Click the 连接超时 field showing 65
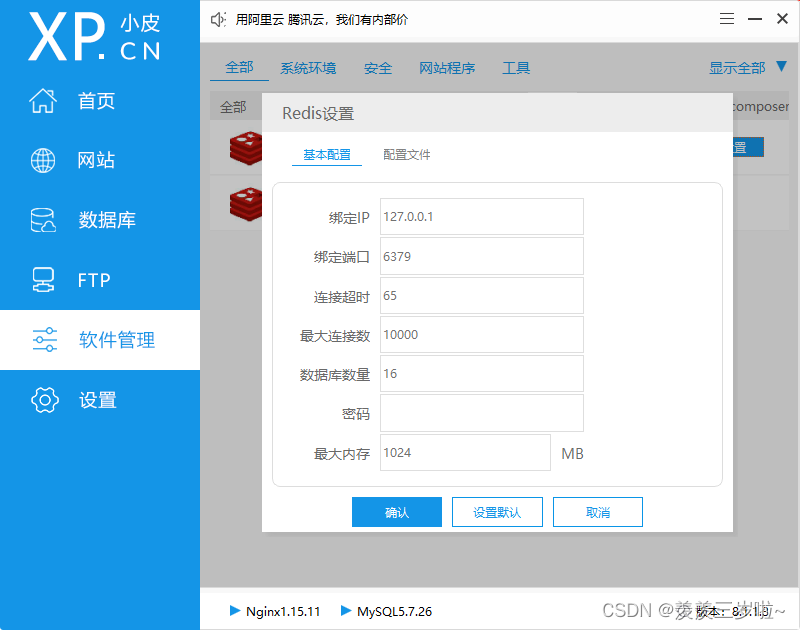 482,295
